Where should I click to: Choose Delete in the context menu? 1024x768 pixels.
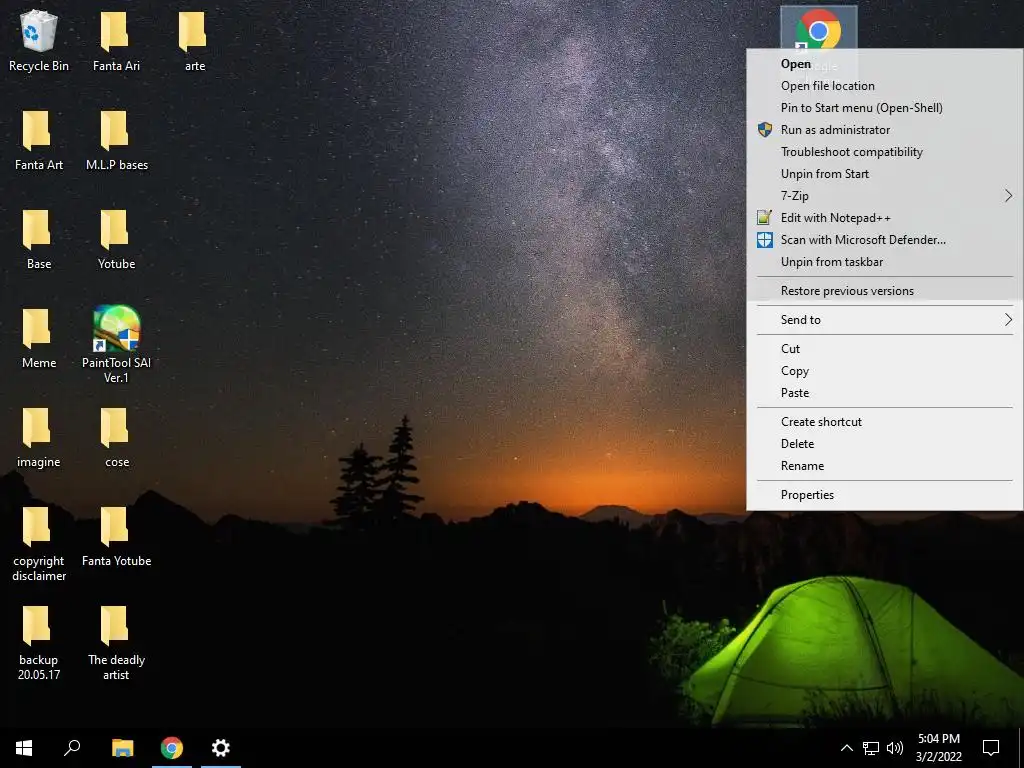coord(884,443)
